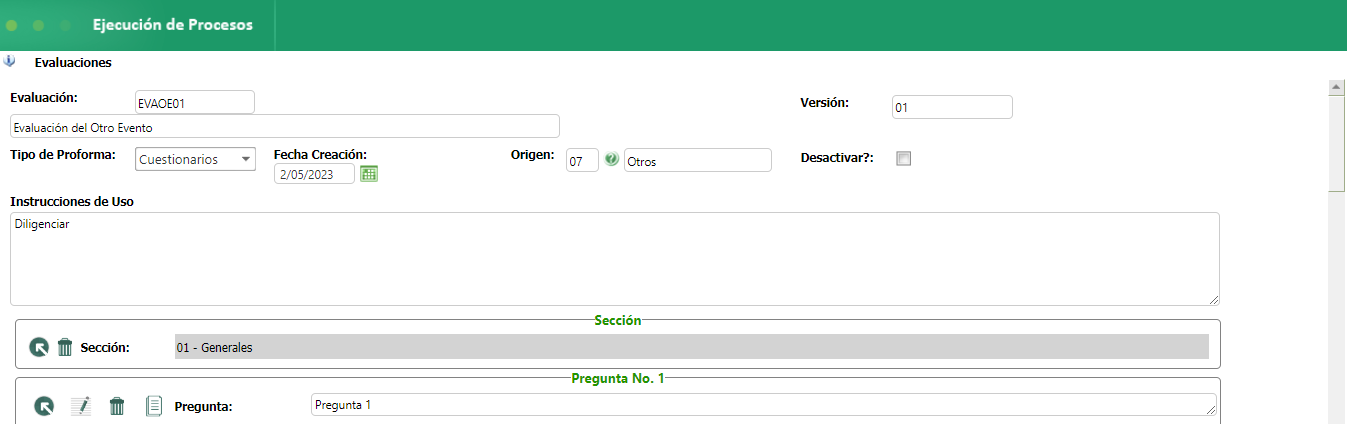Viewport: 1347px width, 424px height.
Task: Click the Ejecución de Procesos tab
Action: [x=172, y=25]
